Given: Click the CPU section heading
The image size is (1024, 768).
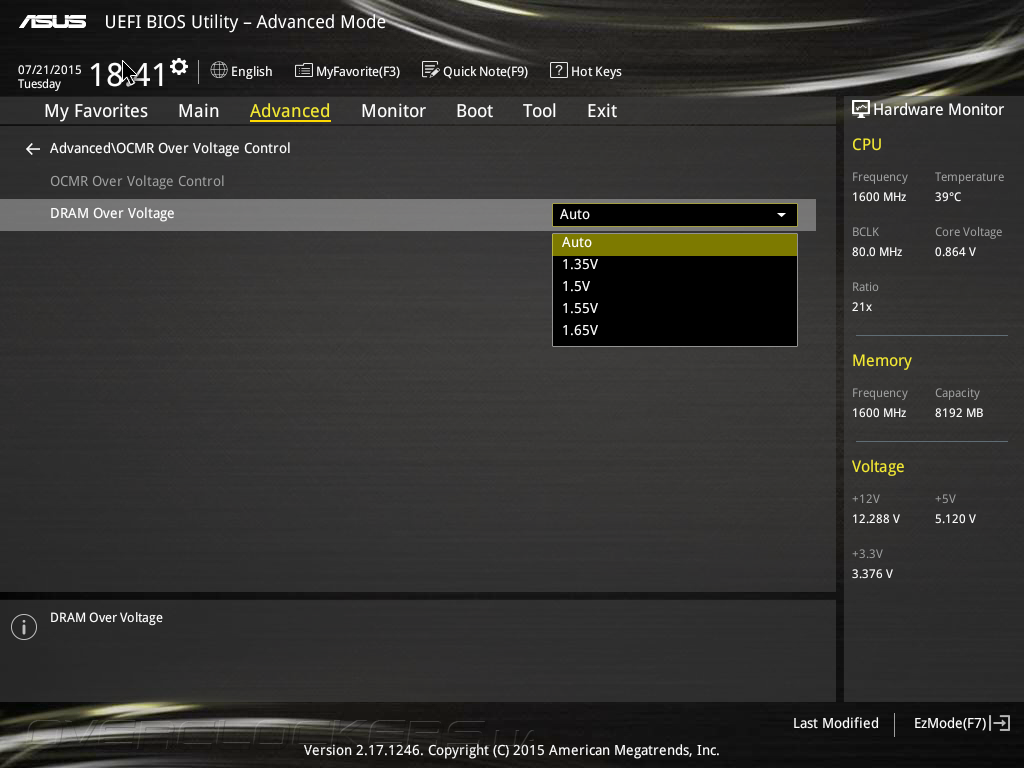Looking at the screenshot, I should [867, 144].
